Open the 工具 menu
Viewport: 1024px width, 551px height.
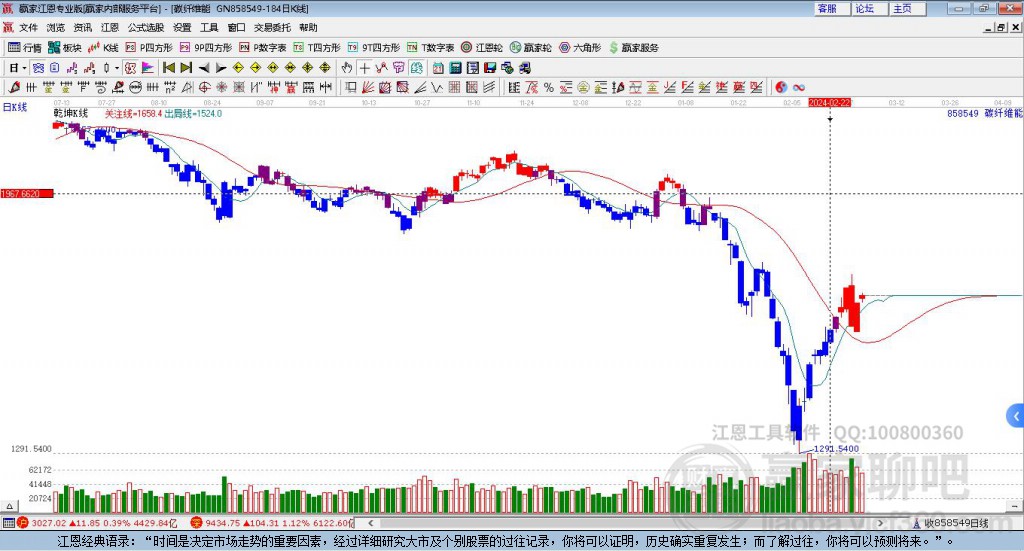209,27
